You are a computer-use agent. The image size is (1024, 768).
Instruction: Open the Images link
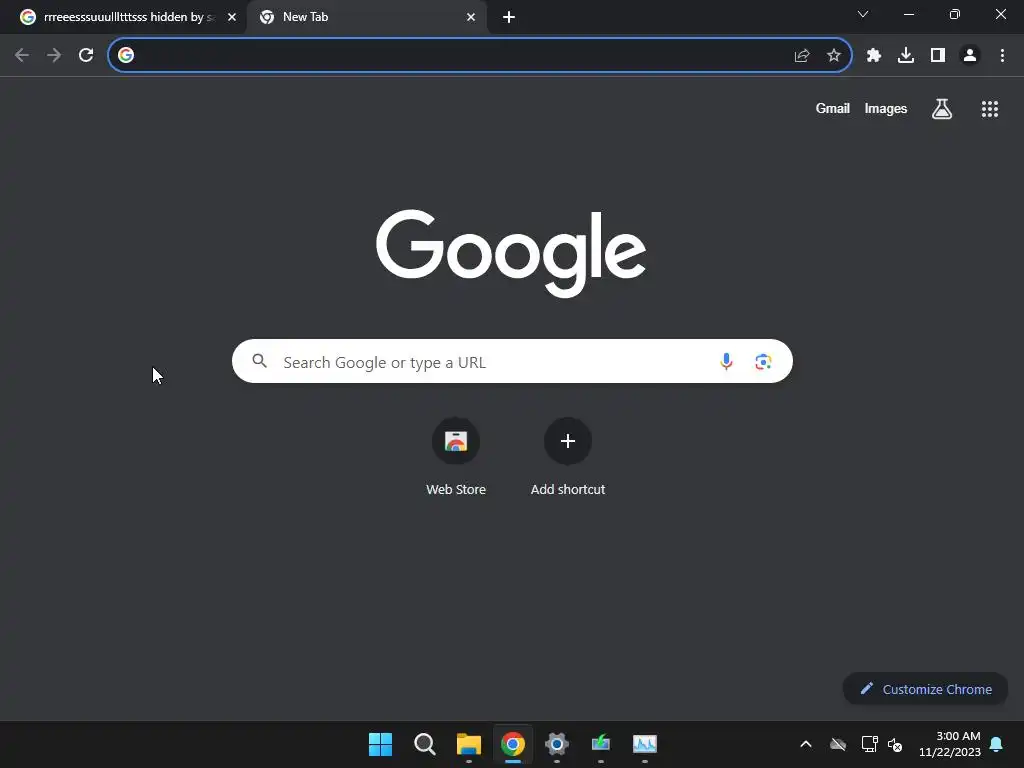[886, 108]
